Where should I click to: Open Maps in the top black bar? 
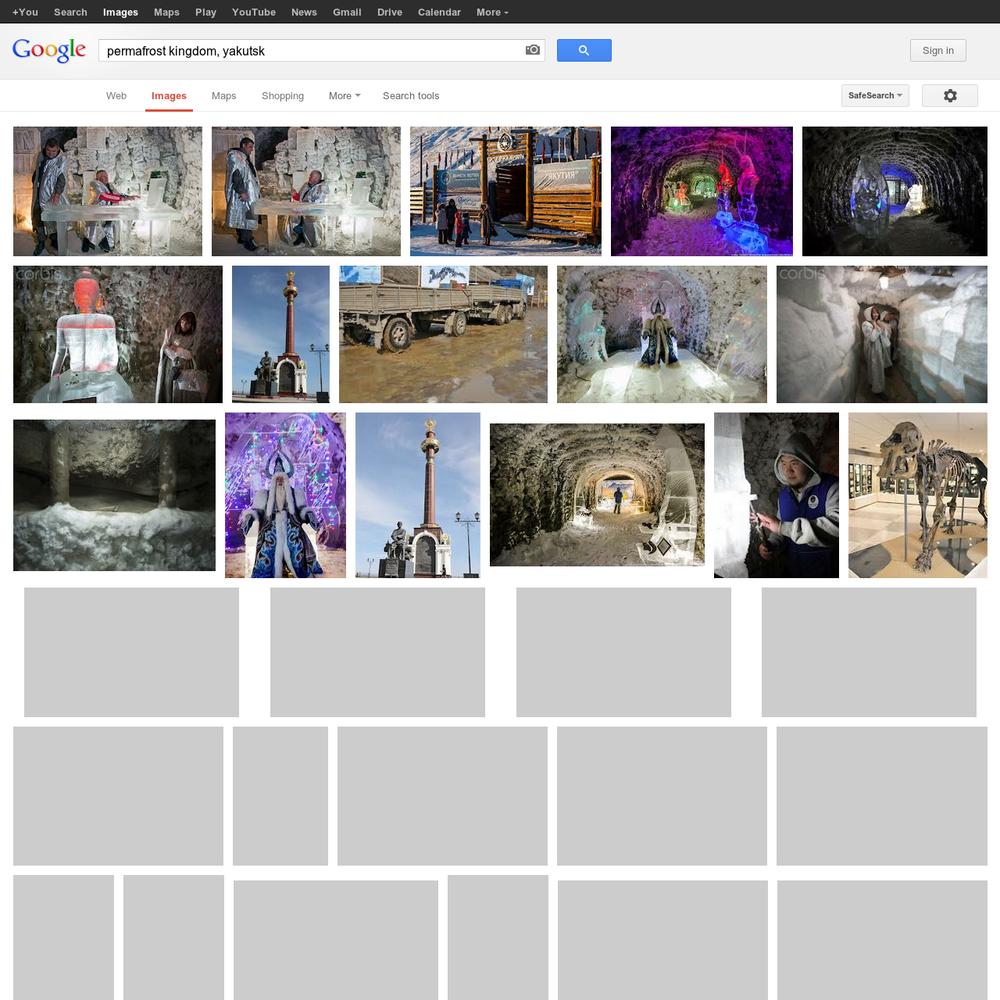click(x=166, y=12)
